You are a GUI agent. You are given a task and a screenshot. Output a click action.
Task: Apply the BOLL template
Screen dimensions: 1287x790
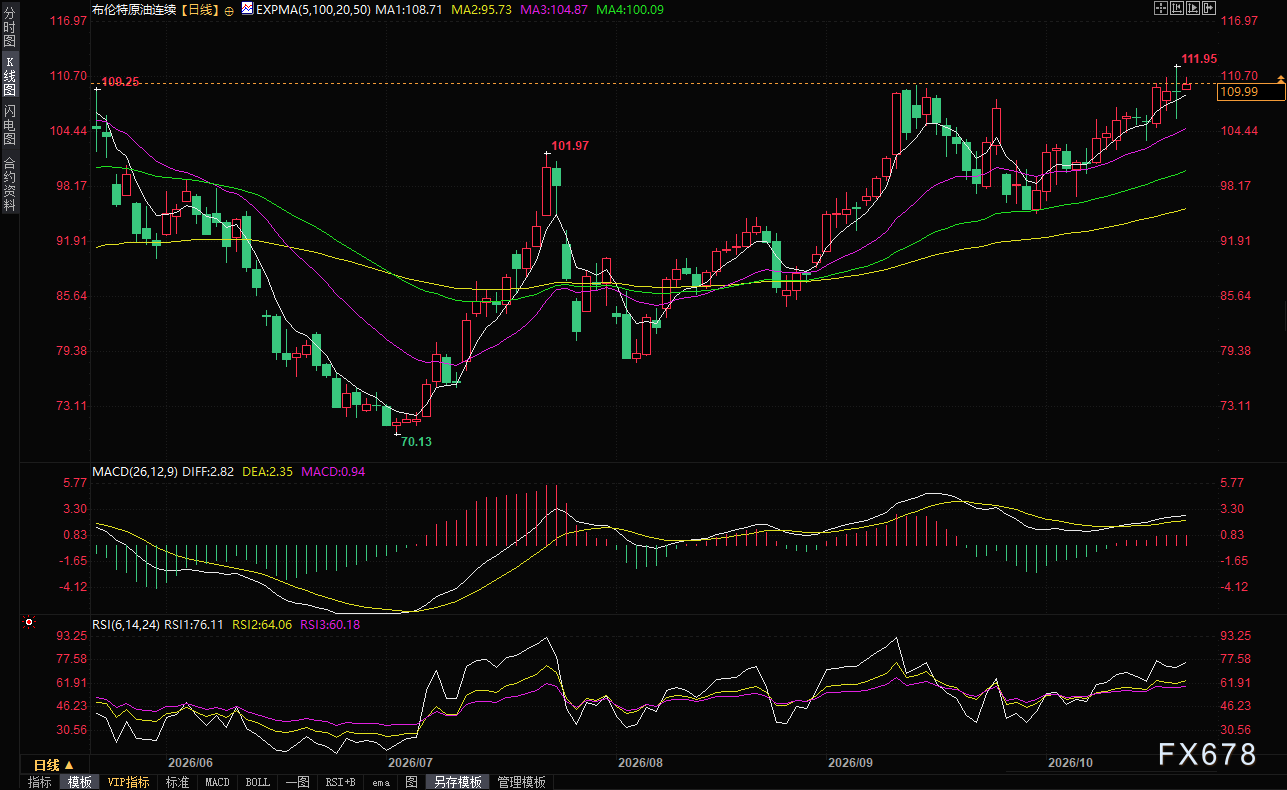pos(257,782)
